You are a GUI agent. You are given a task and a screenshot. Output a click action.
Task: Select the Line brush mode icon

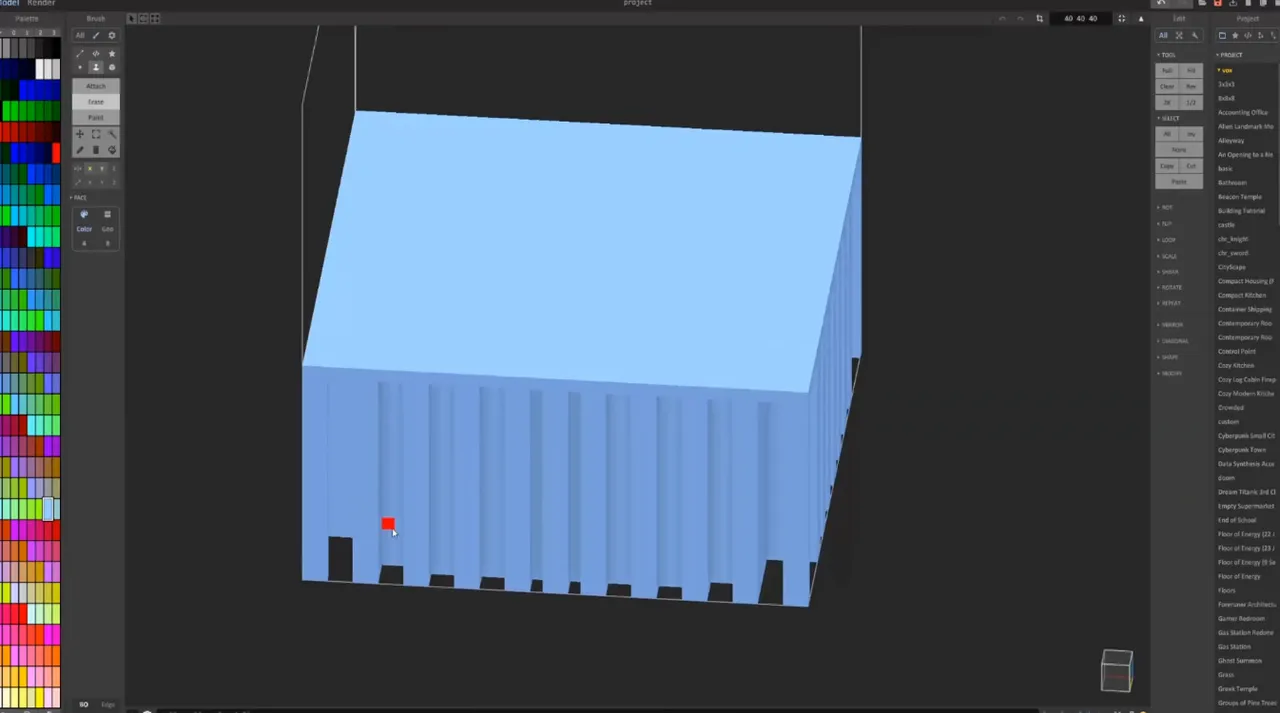coord(80,53)
